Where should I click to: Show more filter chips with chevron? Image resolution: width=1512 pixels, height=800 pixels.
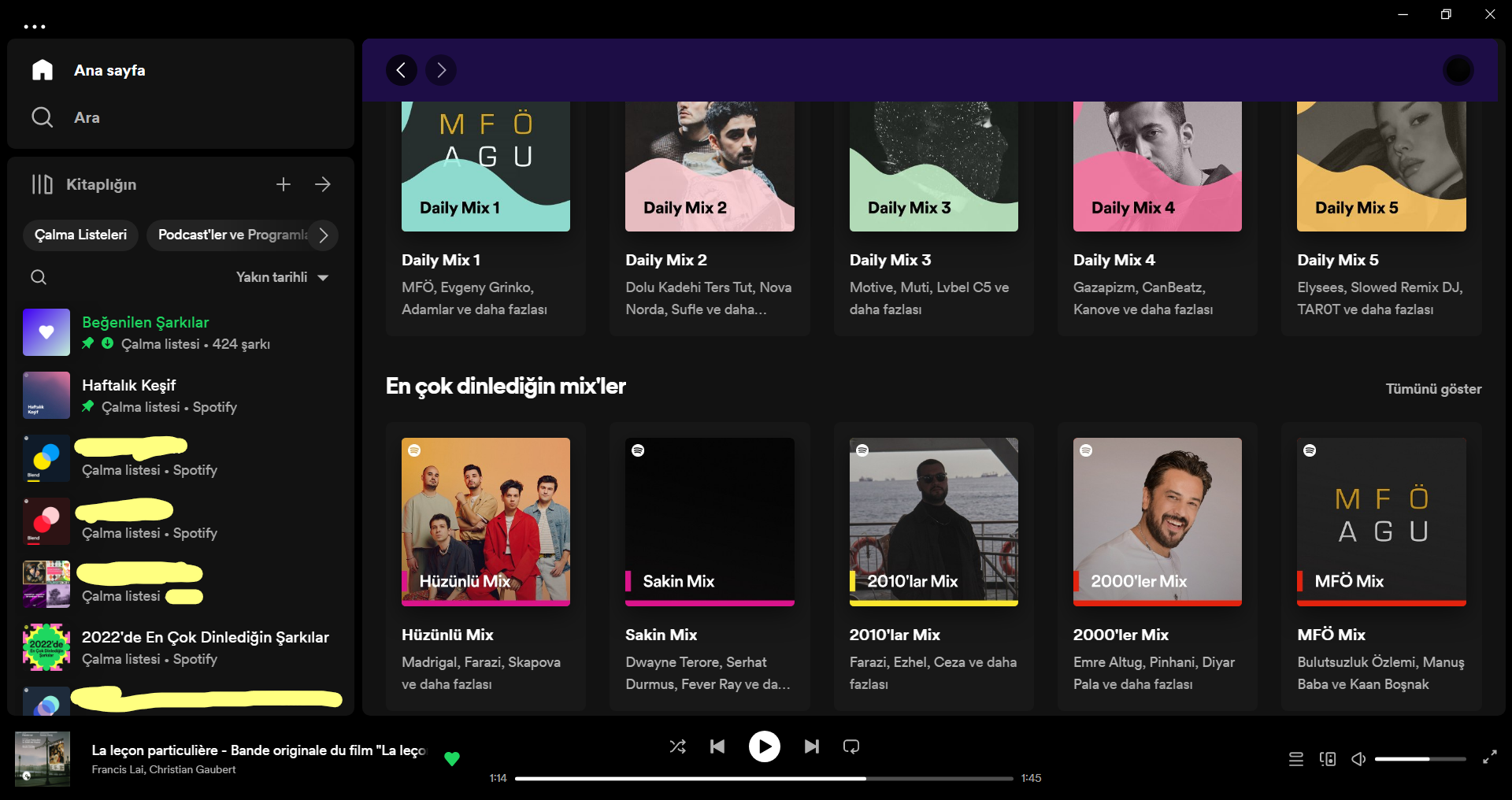[323, 235]
